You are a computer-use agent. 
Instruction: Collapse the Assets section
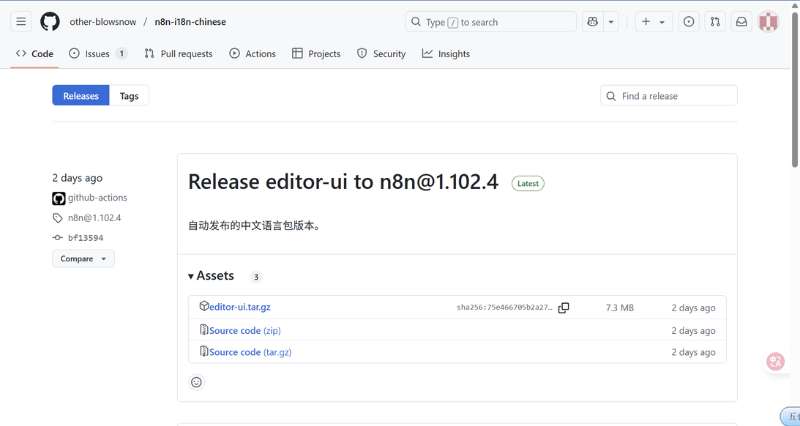point(211,276)
